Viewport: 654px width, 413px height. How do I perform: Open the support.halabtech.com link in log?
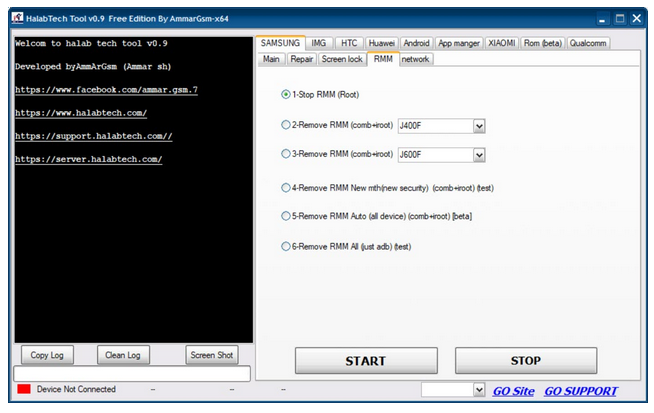[x=93, y=136]
